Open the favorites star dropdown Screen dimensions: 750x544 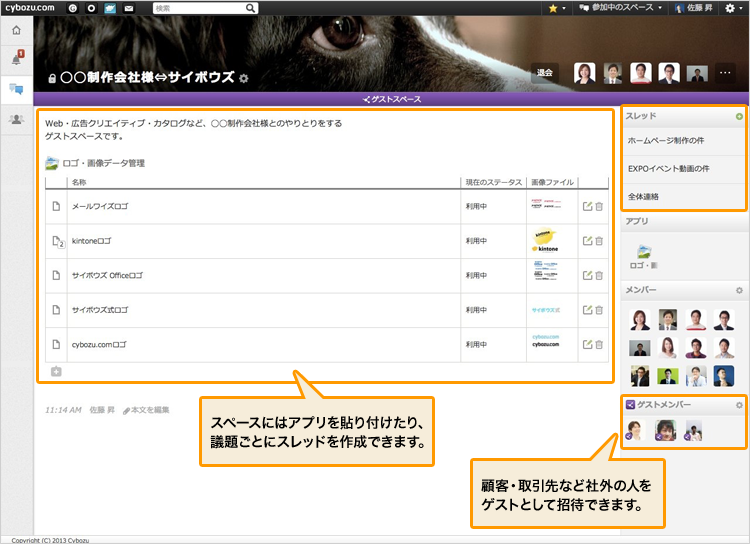[557, 8]
